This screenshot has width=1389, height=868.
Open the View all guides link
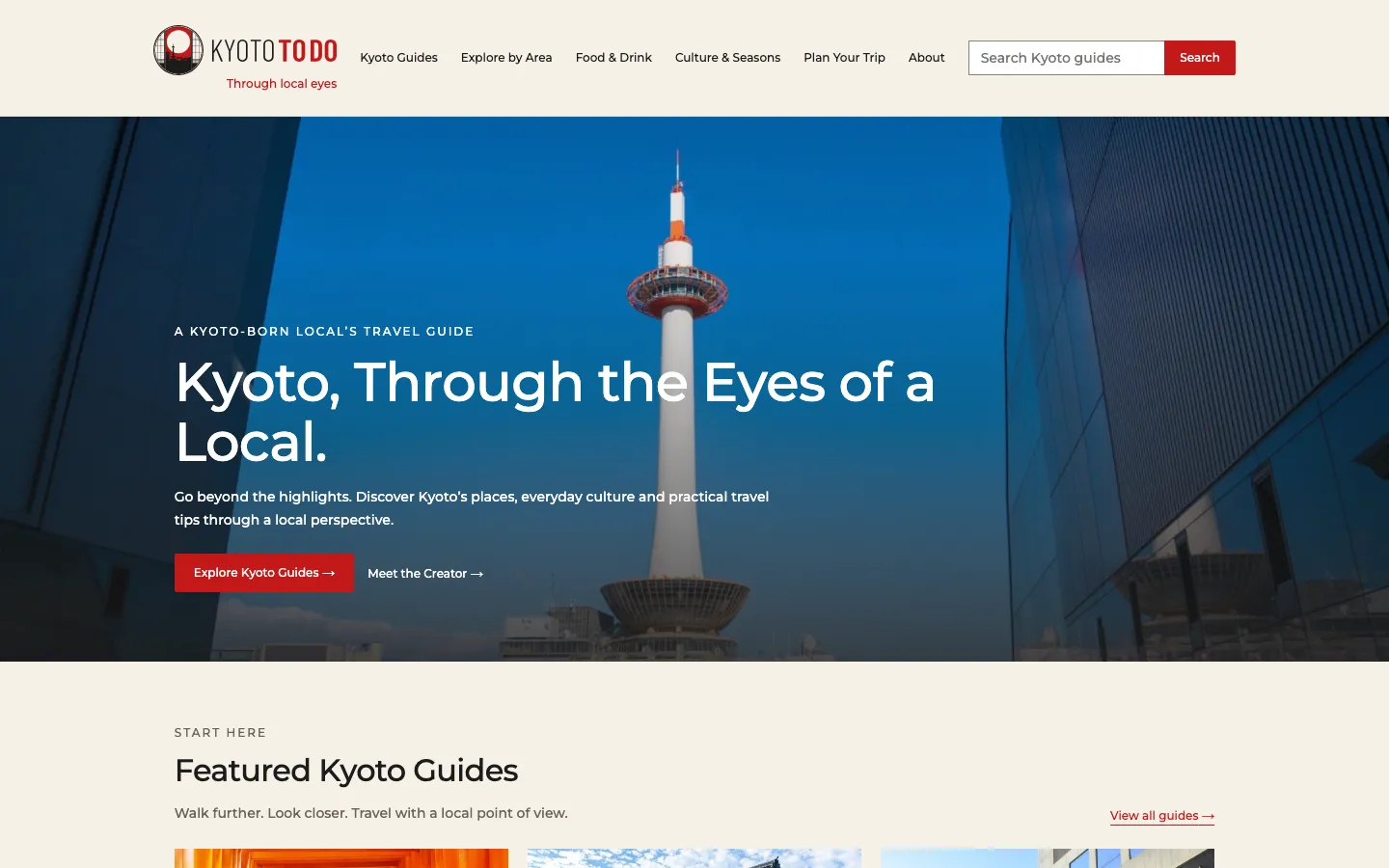coord(1162,816)
